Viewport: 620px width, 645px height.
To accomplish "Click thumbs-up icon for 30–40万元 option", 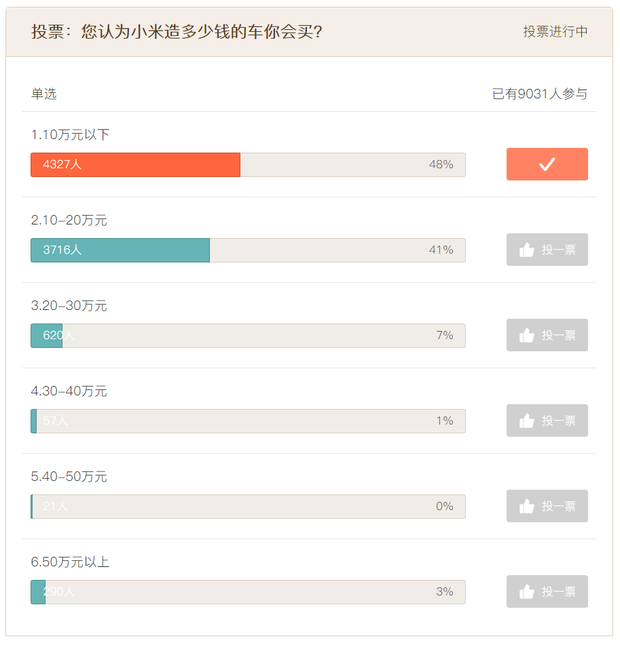I will click(527, 421).
